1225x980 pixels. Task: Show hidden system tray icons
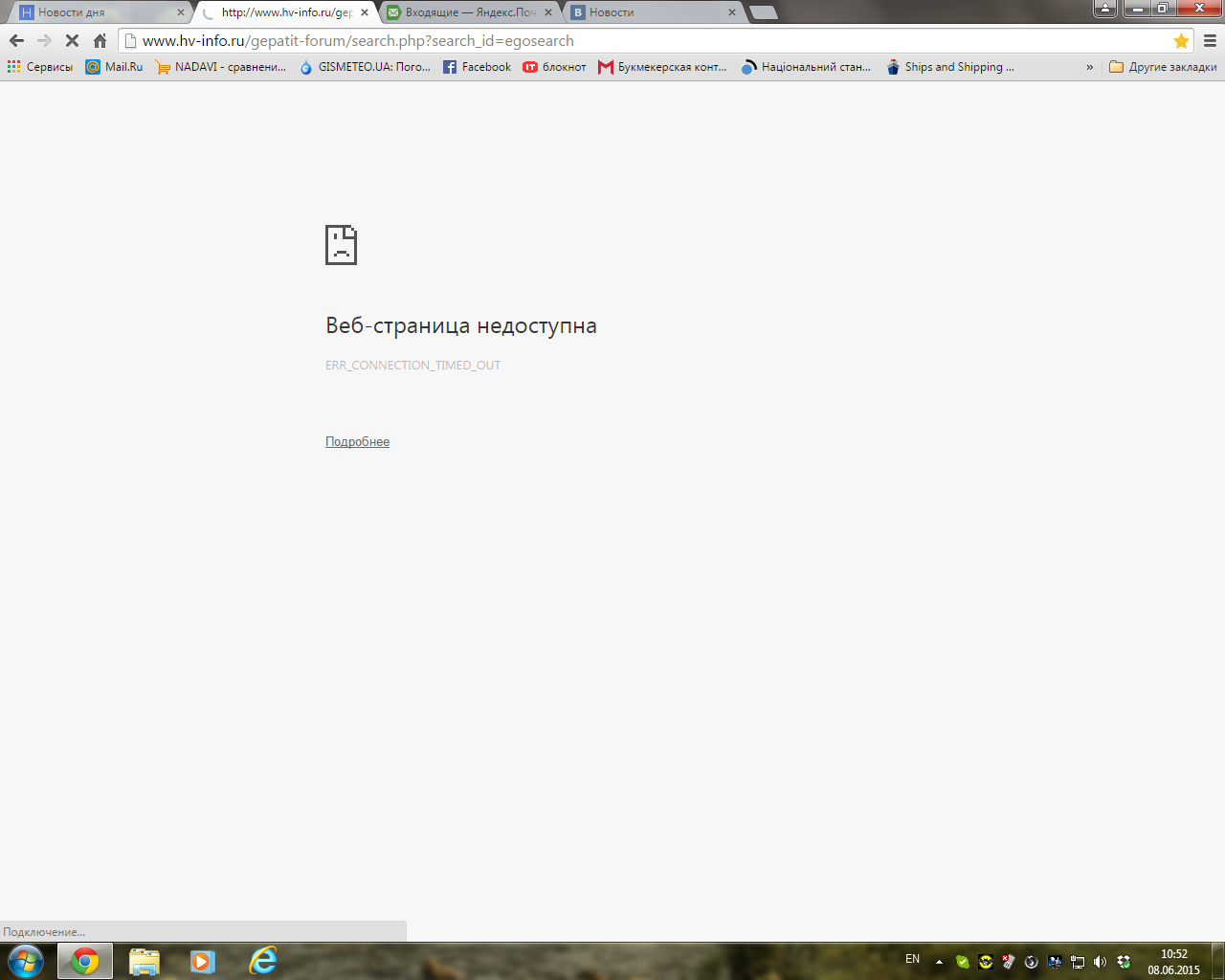coord(939,961)
